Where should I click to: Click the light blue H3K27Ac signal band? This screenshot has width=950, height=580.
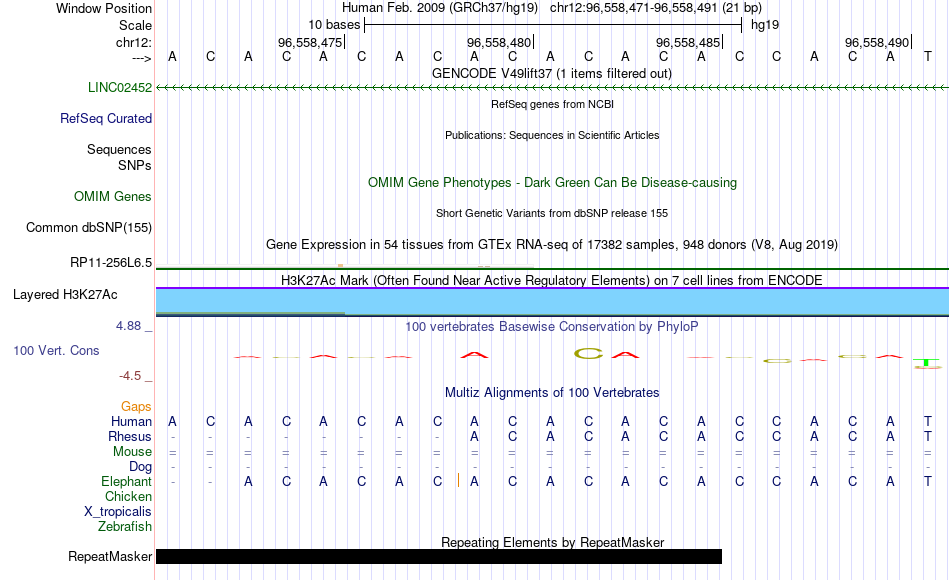552,301
